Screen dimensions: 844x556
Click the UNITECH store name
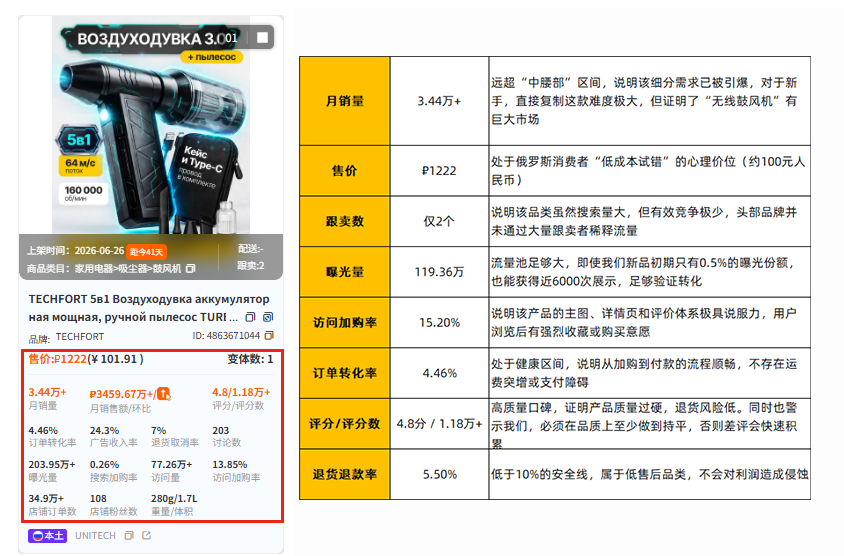pyautogui.click(x=95, y=536)
